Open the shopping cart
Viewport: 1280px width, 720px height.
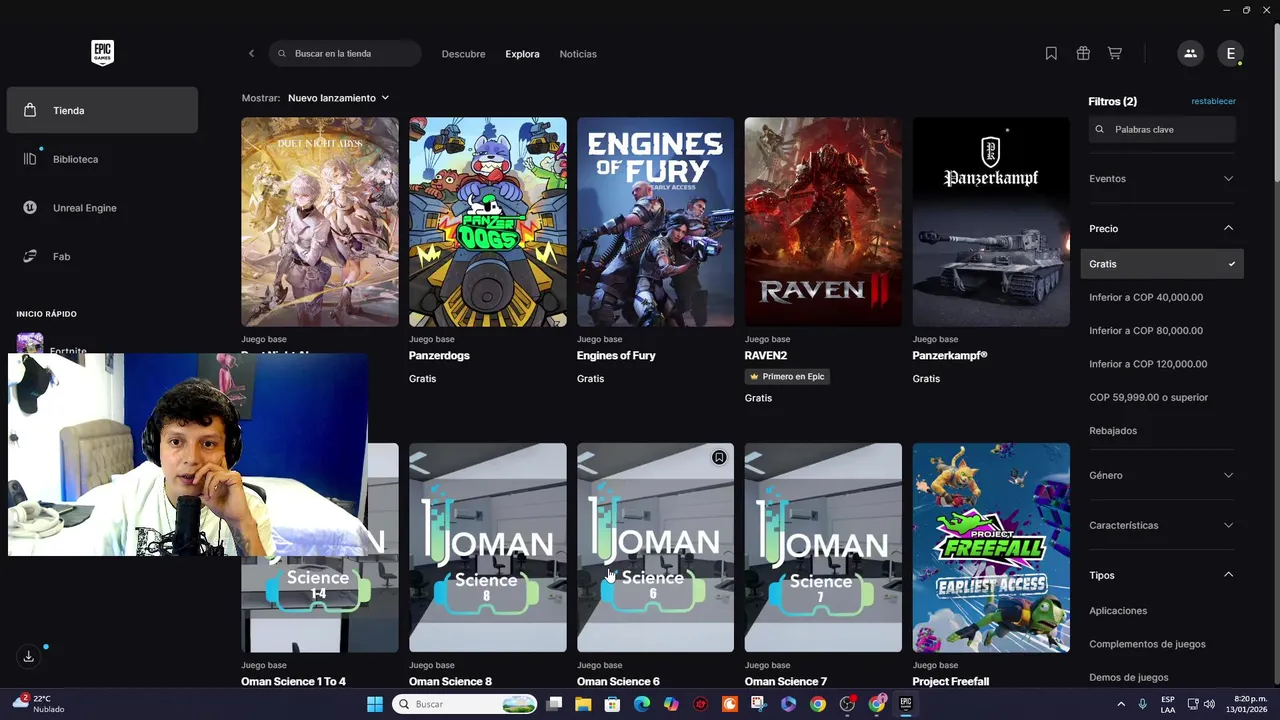pyautogui.click(x=1115, y=53)
